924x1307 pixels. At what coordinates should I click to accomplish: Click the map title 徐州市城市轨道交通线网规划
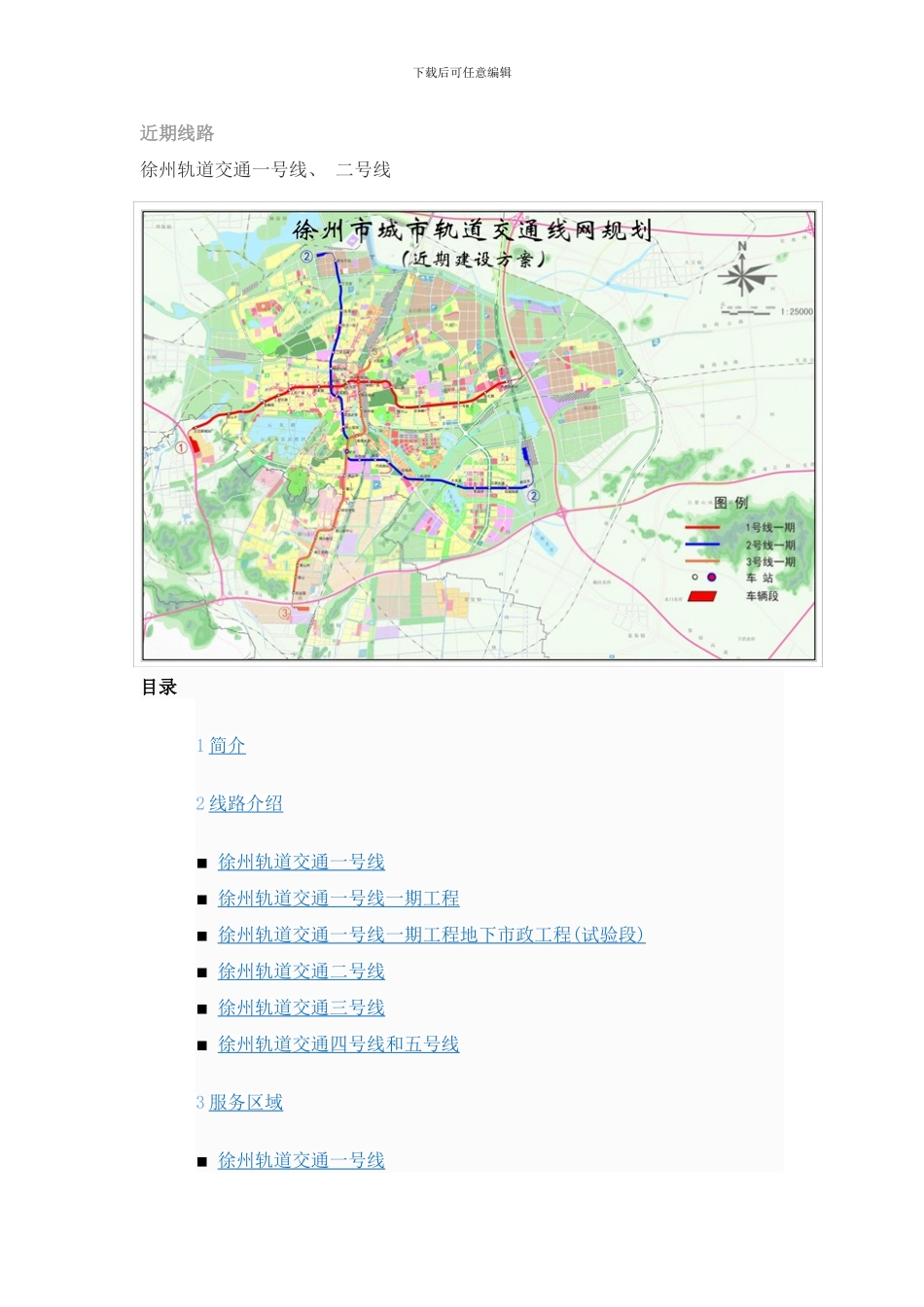click(x=472, y=230)
